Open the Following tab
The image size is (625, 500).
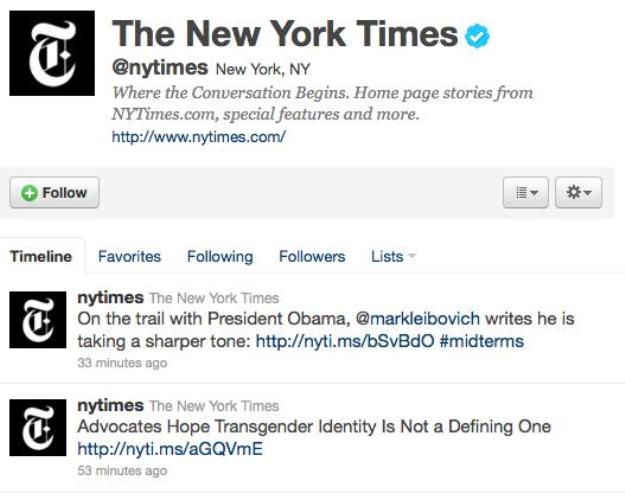click(220, 256)
